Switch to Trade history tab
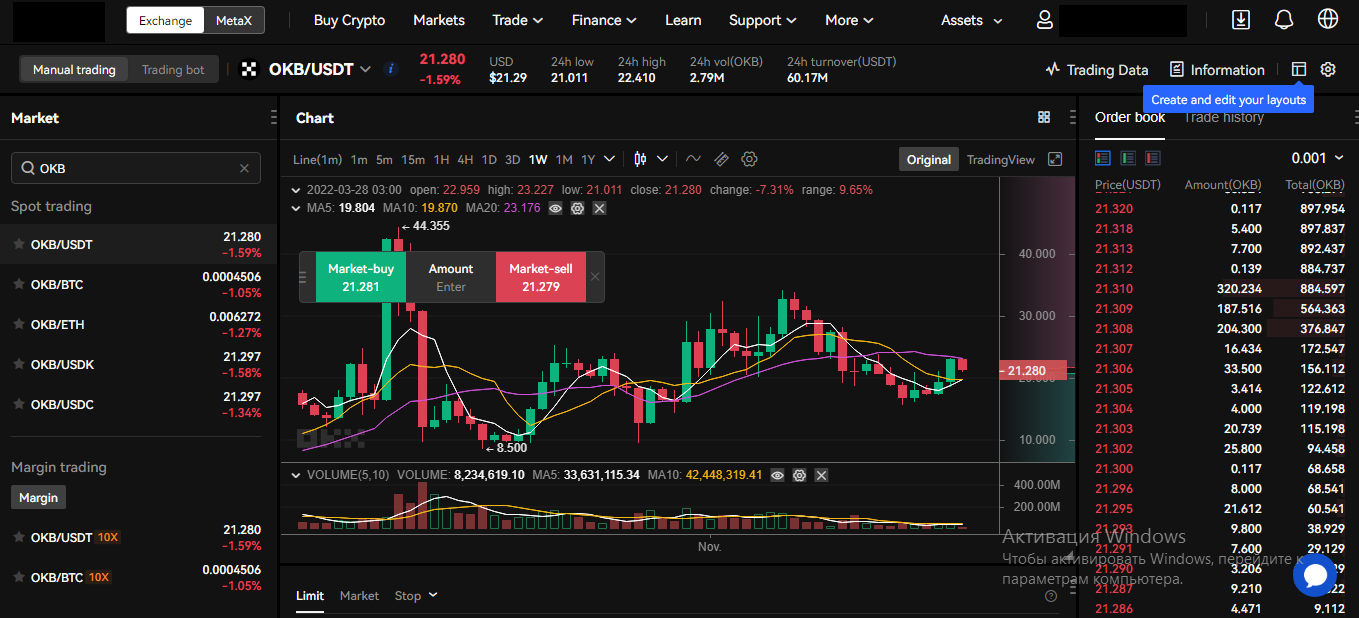The image size is (1359, 618). [x=1224, y=118]
